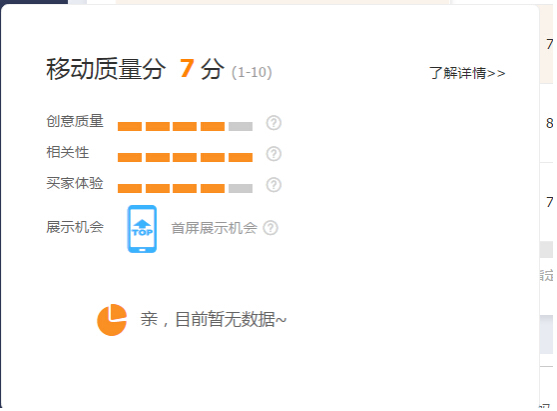Image resolution: width=557 pixels, height=411 pixels.
Task: Click the blue phone TOP icon
Action: click(142, 229)
